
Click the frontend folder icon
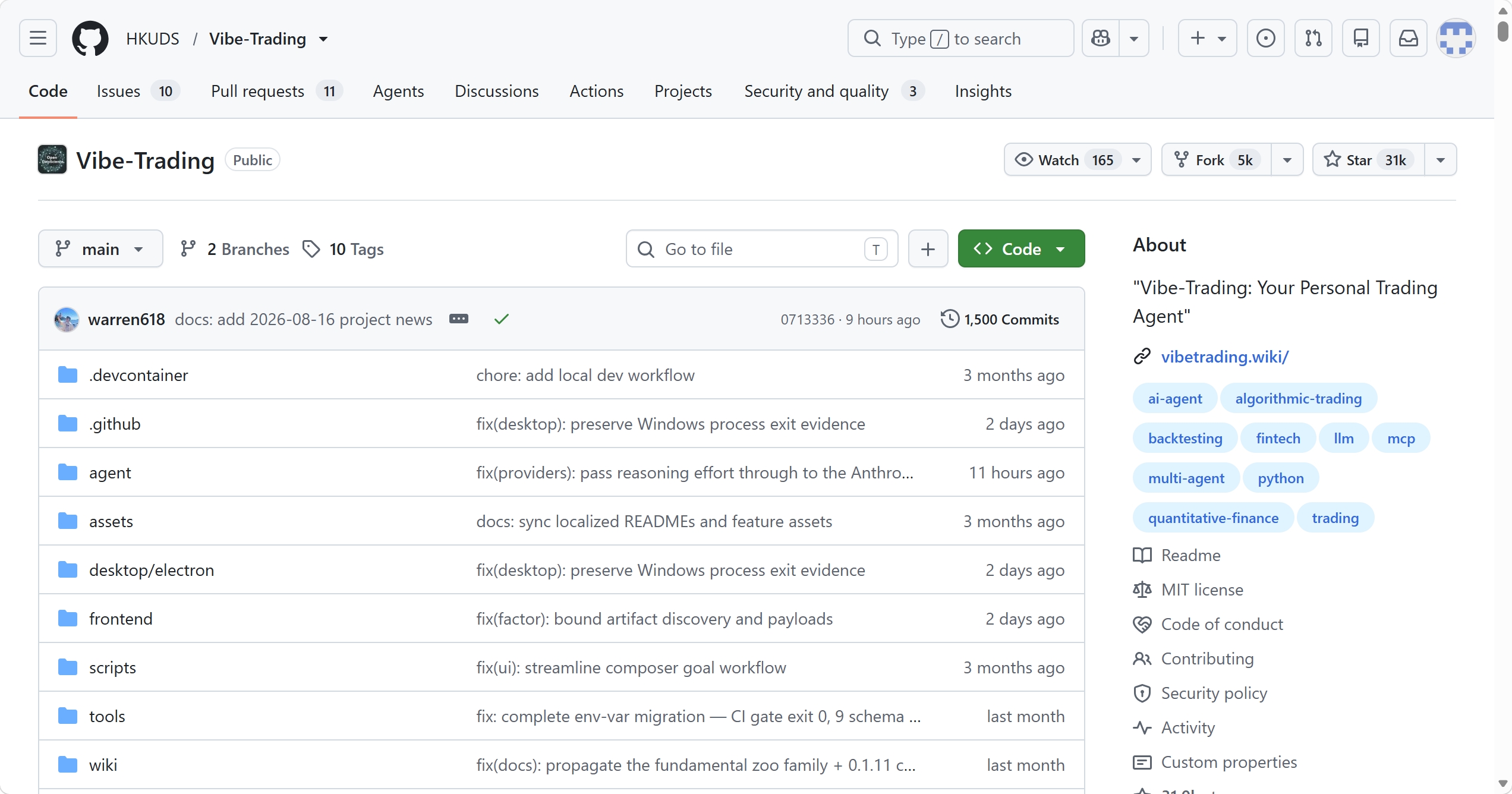pyautogui.click(x=68, y=619)
